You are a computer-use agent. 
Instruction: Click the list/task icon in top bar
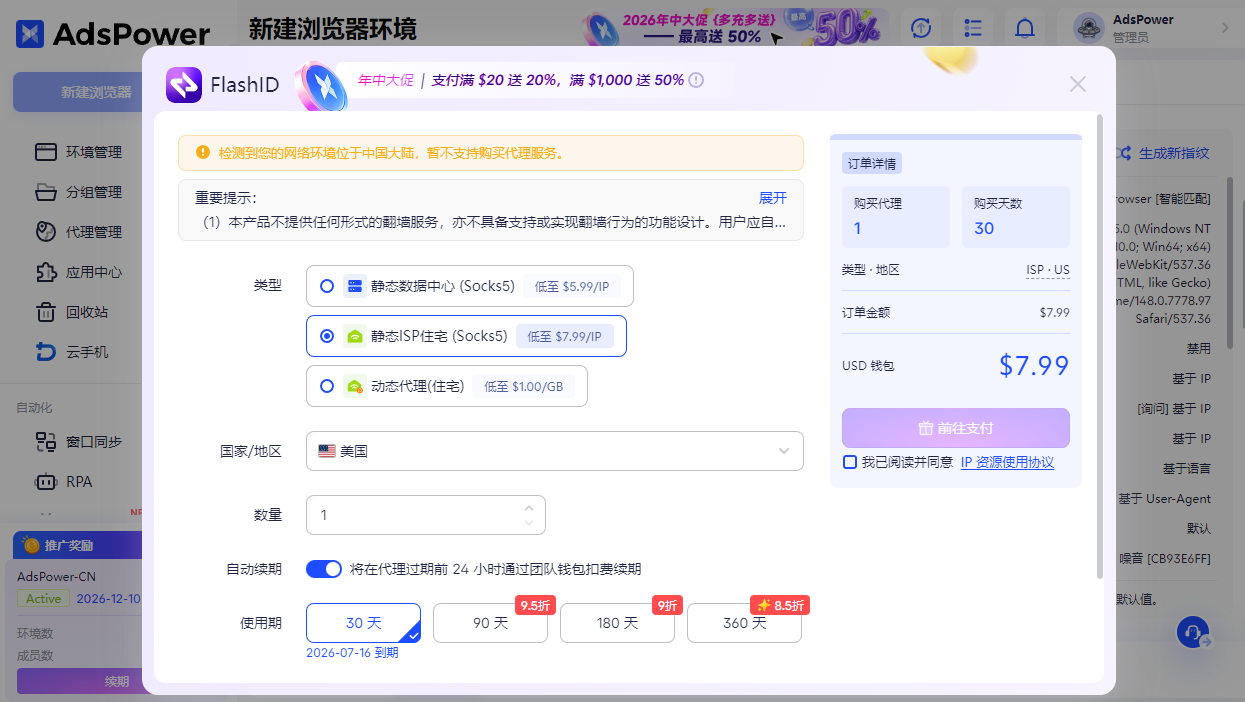(x=973, y=28)
